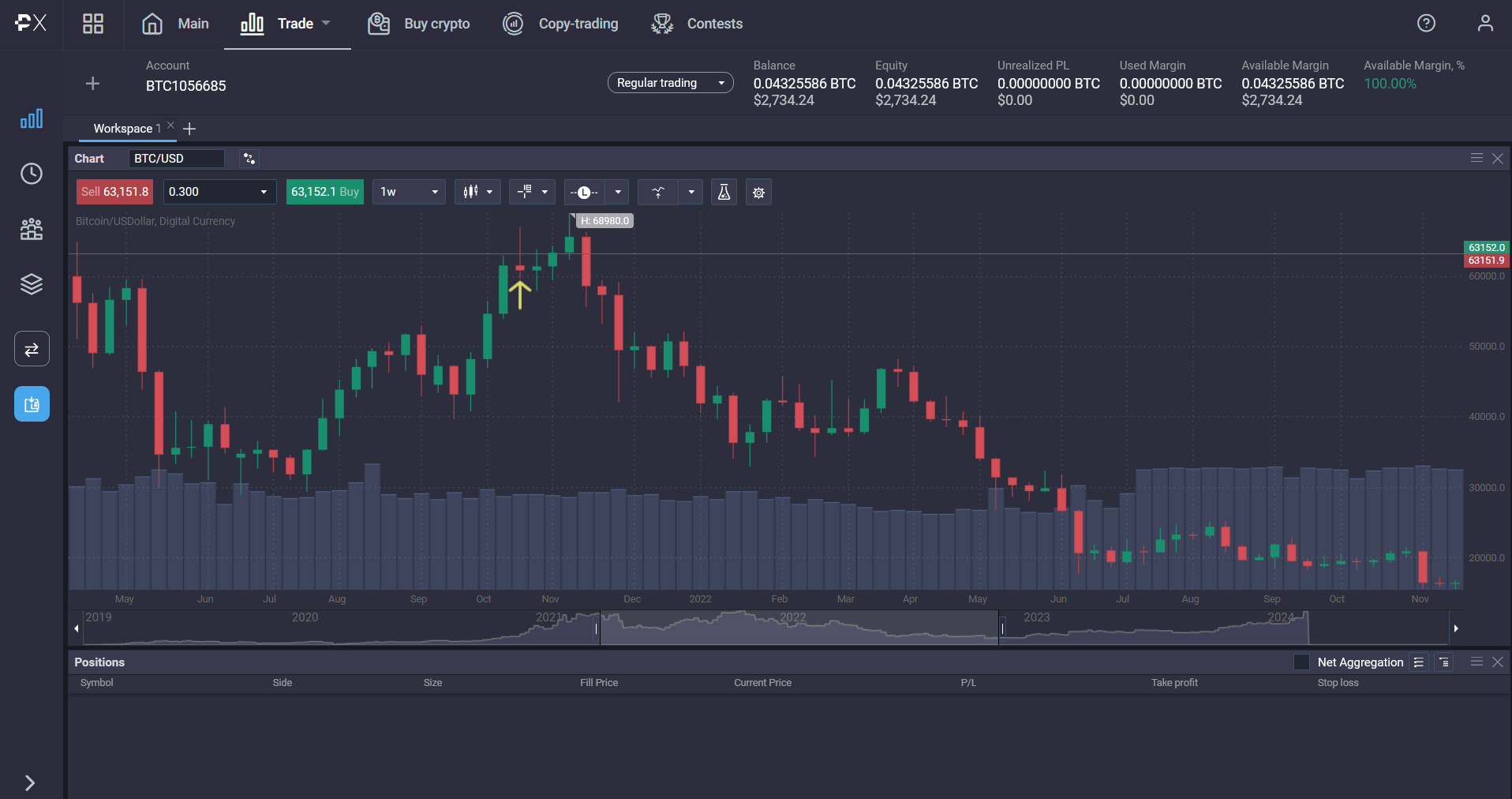Click the 63152.0 green price tag

click(1487, 247)
